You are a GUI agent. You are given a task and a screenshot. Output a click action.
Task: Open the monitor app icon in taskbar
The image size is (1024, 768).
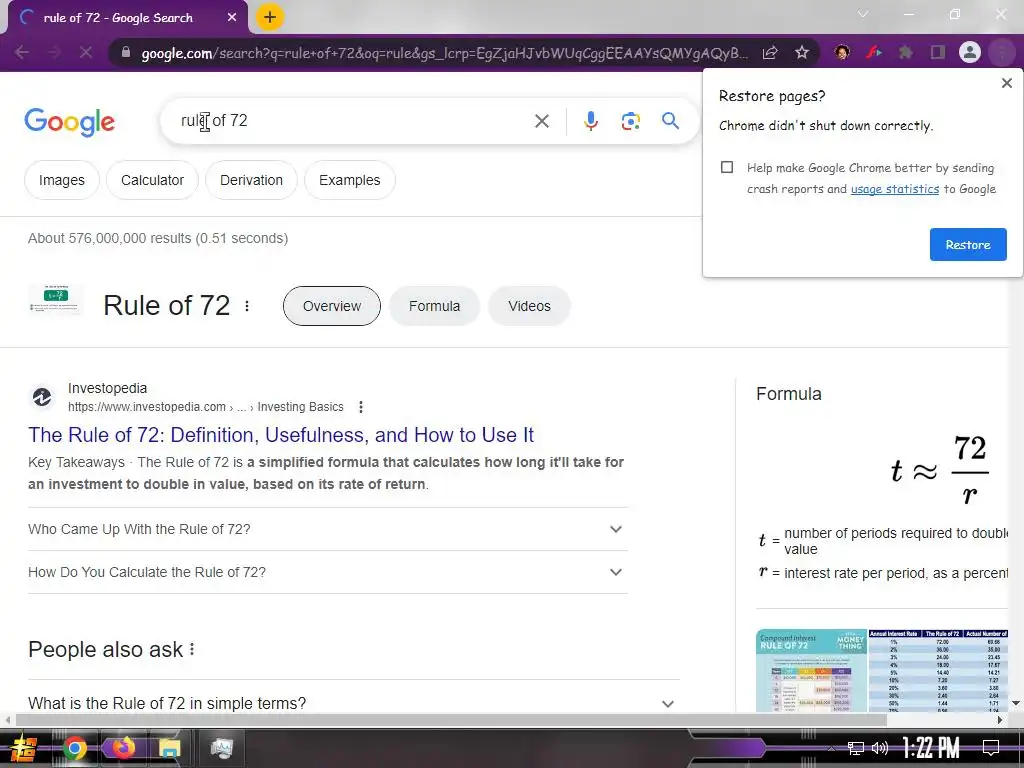point(221,748)
